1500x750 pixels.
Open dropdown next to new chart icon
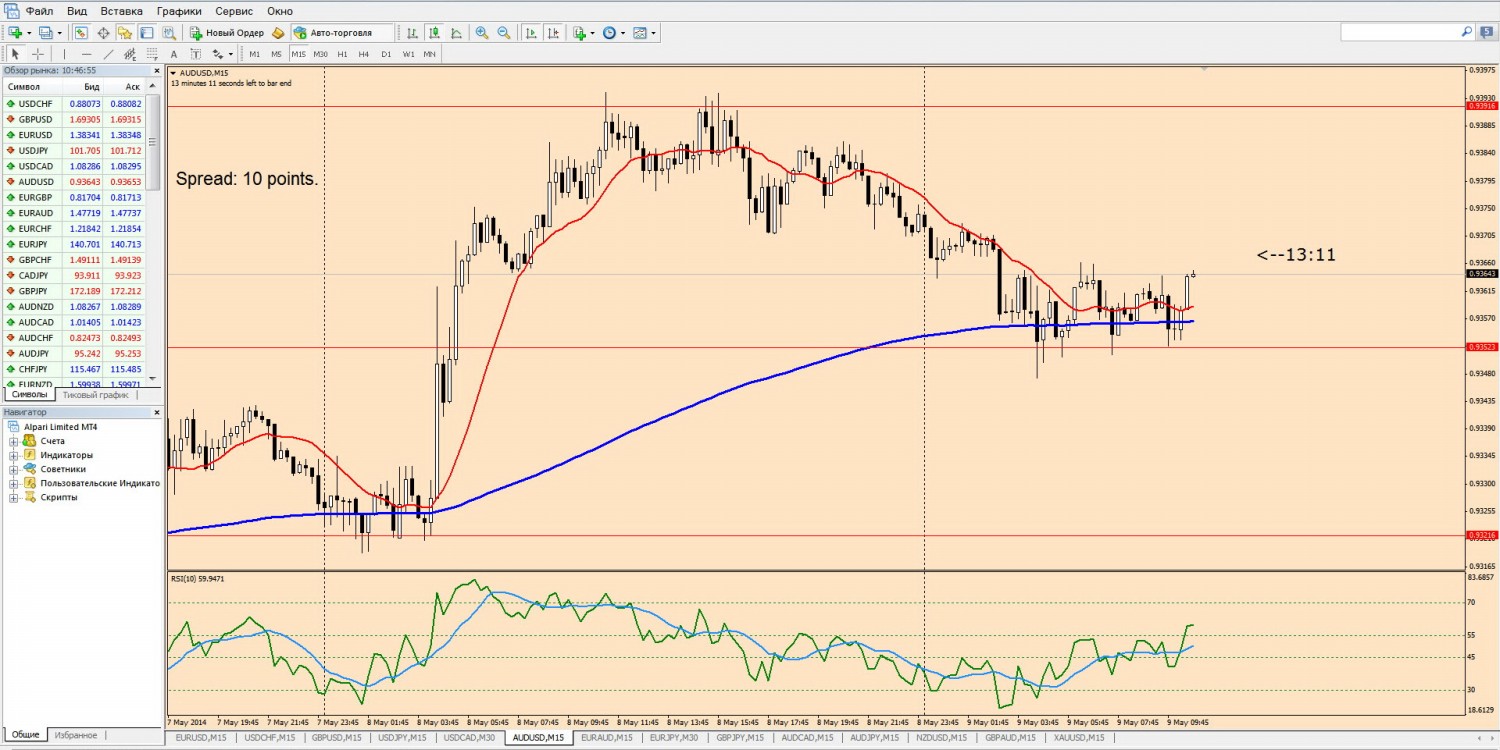29,33
